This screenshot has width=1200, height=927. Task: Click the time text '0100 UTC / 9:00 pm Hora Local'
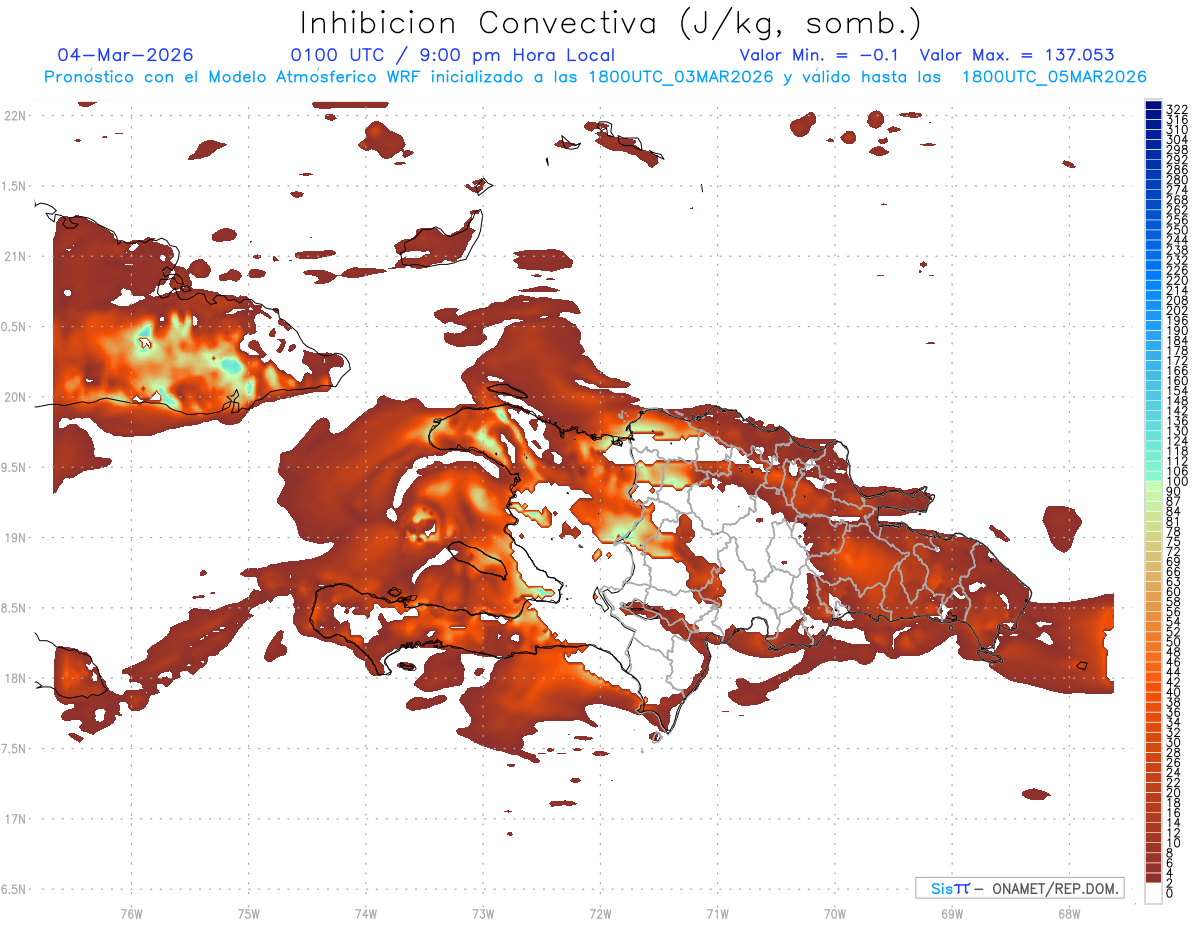click(452, 55)
